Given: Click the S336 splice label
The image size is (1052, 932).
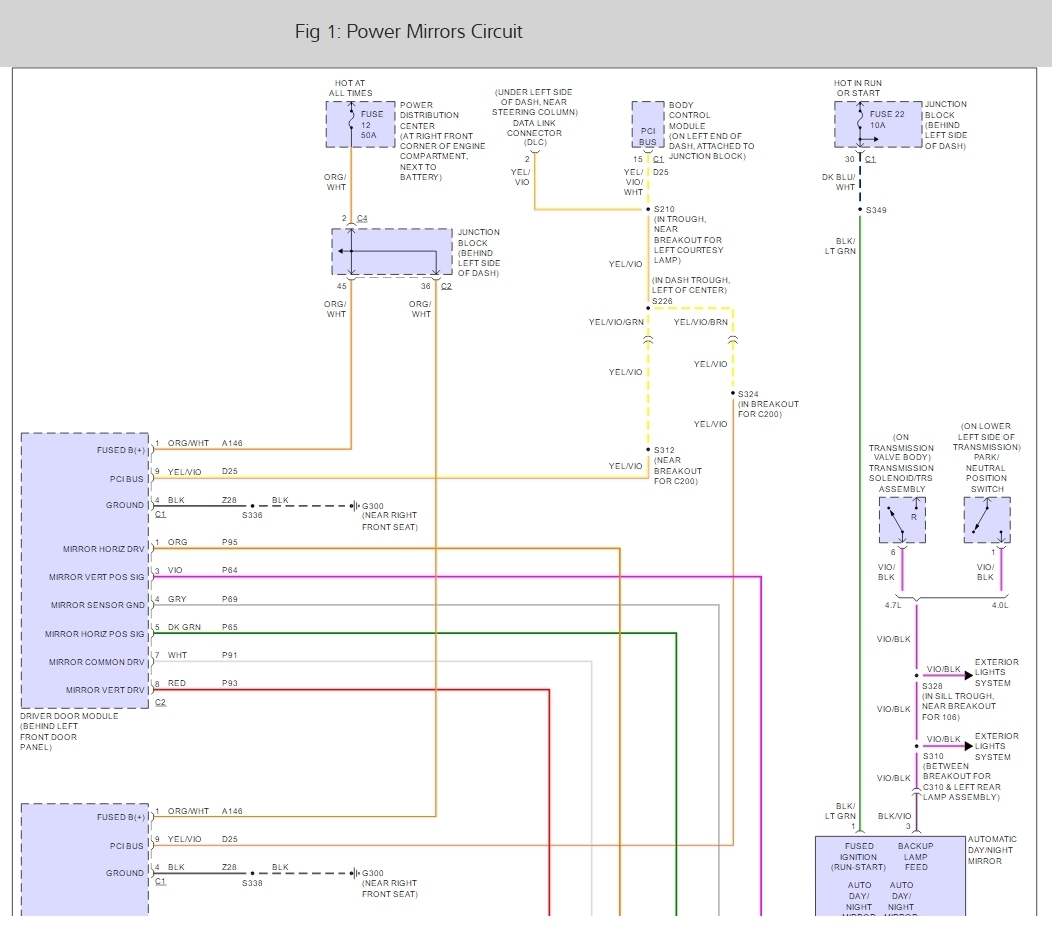Looking at the screenshot, I should pos(252,515).
